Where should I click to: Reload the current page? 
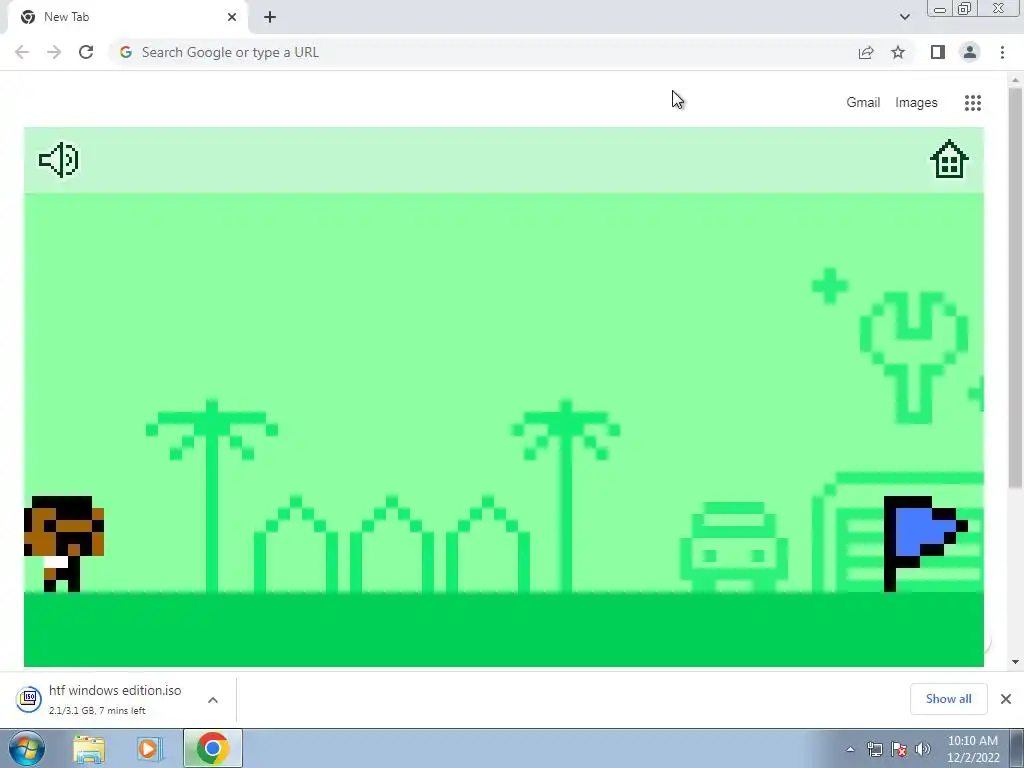pyautogui.click(x=86, y=52)
